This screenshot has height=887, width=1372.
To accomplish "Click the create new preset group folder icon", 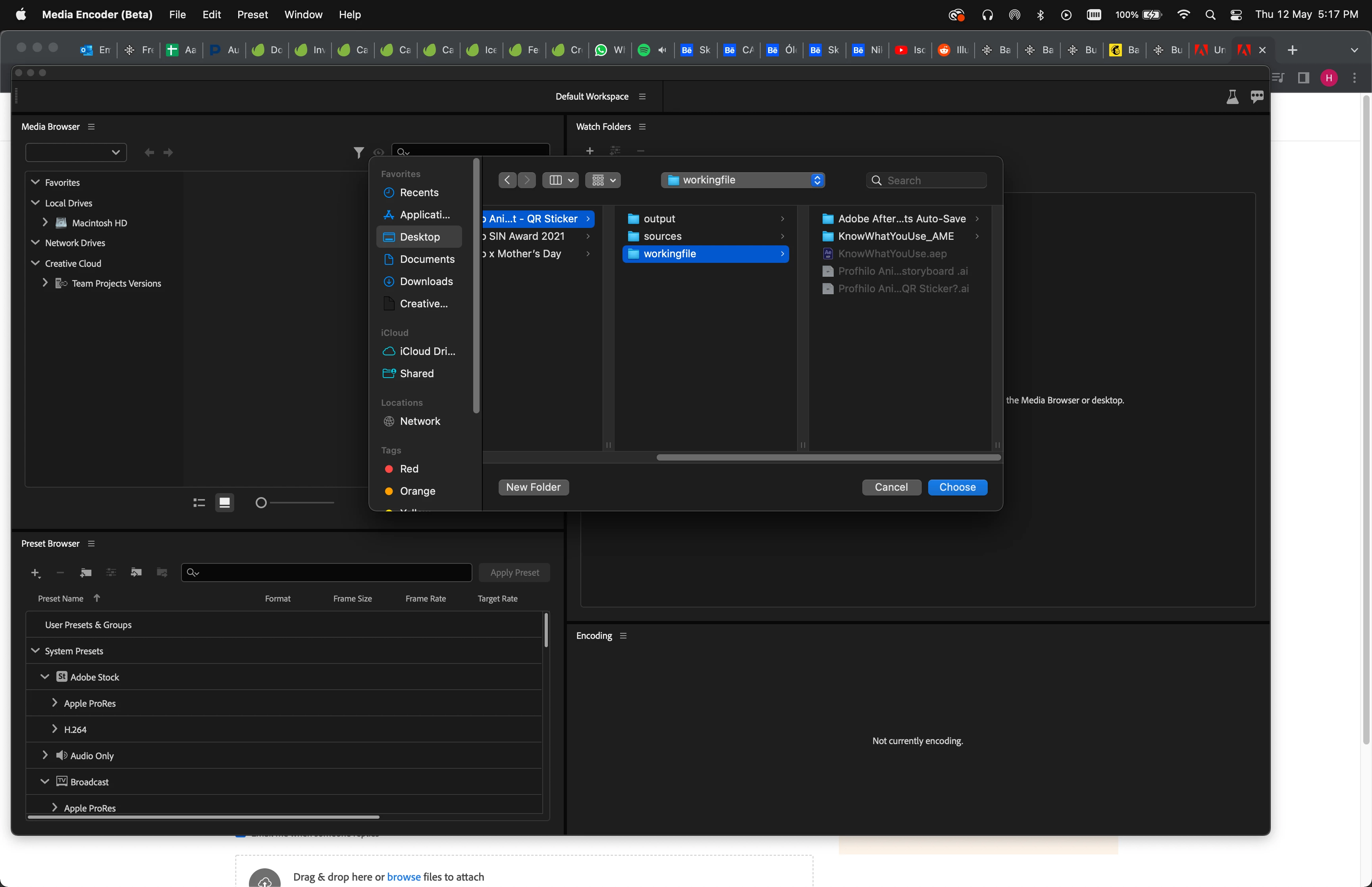I will coord(86,573).
